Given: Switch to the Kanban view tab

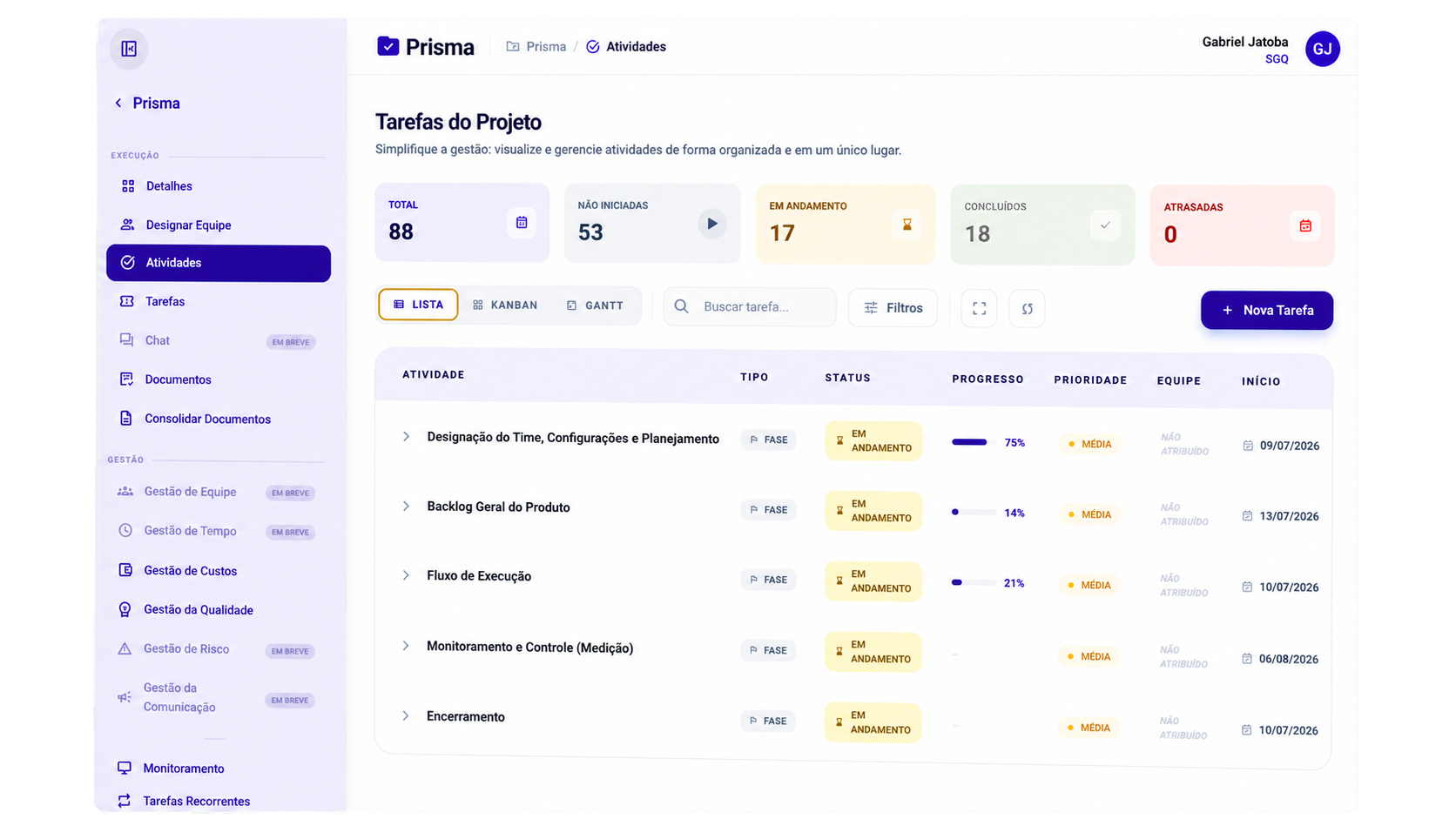Looking at the screenshot, I should click(x=505, y=305).
